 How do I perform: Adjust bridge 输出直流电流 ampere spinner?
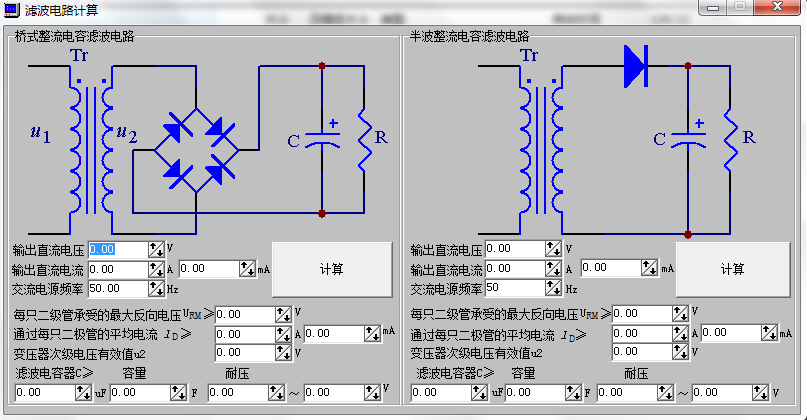pos(156,269)
